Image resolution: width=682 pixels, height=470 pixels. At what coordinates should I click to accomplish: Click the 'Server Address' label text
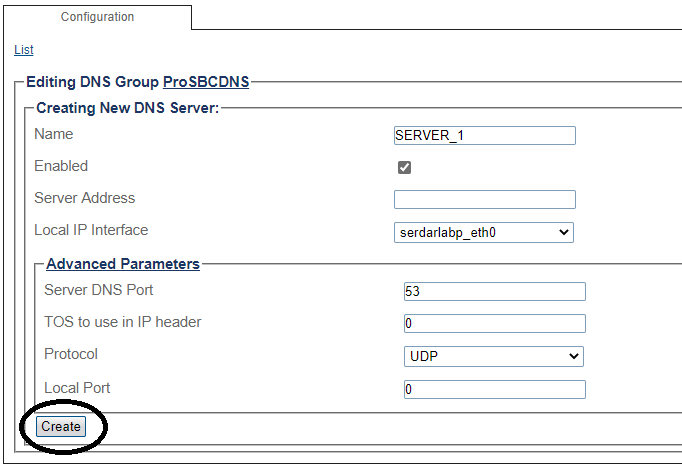tap(84, 198)
